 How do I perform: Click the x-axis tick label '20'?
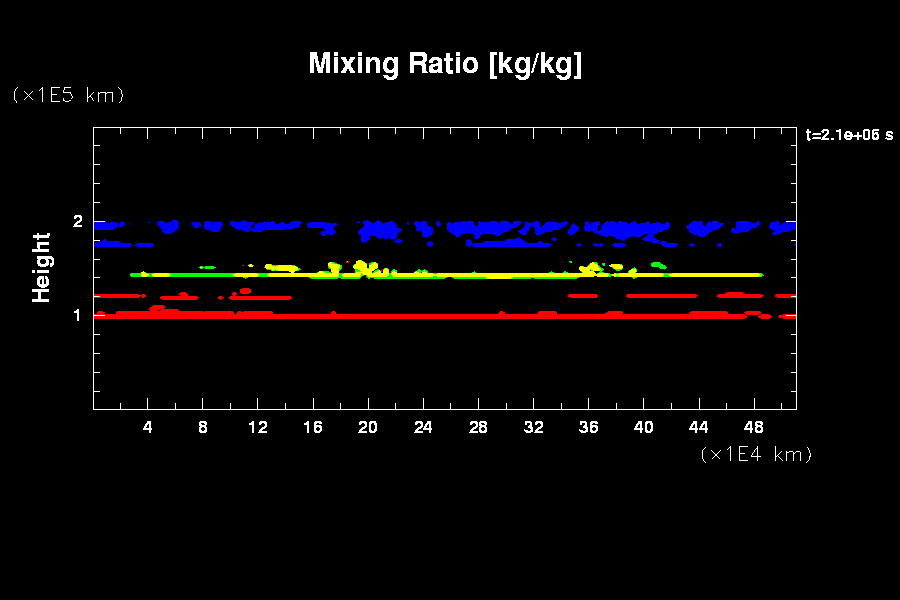pos(368,428)
